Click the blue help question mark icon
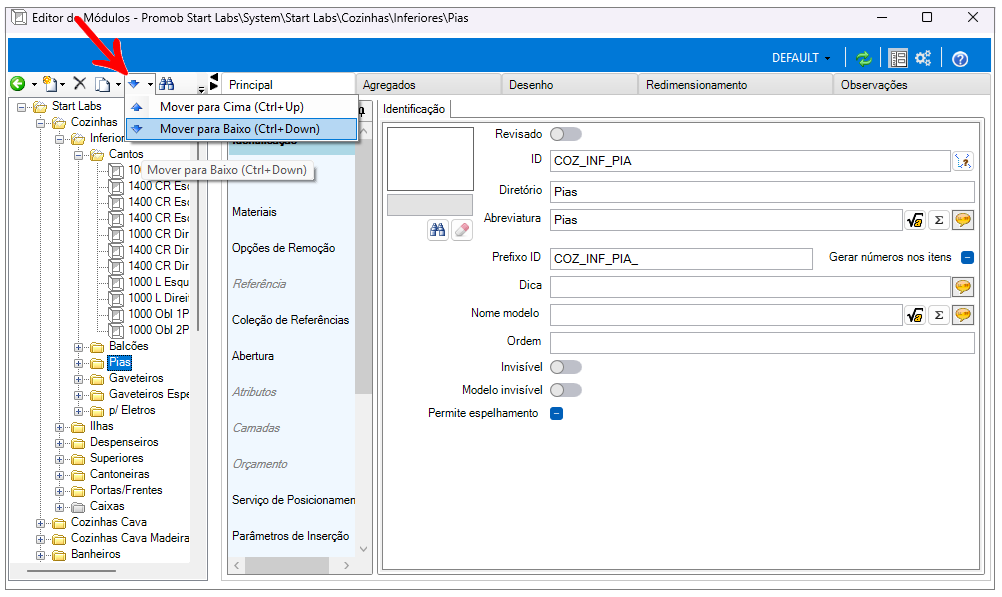The width and height of the screenshot is (1002, 597). click(960, 58)
